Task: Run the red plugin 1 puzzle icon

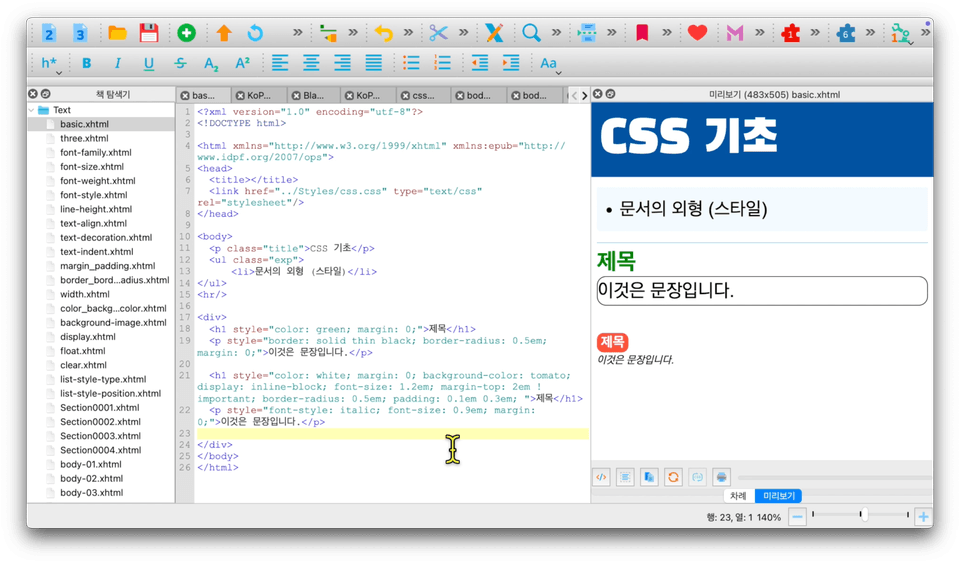Action: click(x=790, y=32)
